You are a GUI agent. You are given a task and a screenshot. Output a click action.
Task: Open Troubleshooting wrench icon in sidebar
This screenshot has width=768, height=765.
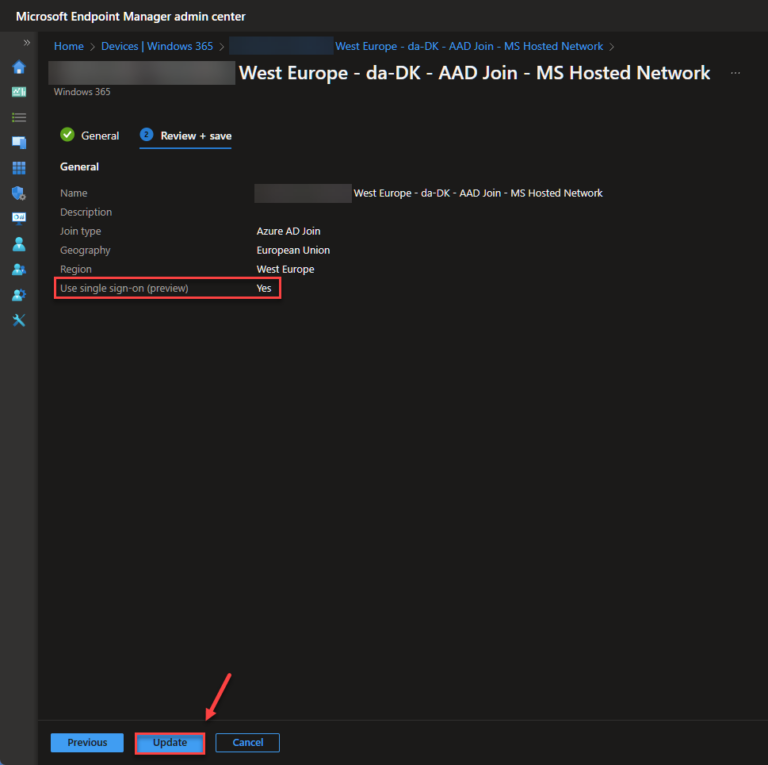[18, 320]
